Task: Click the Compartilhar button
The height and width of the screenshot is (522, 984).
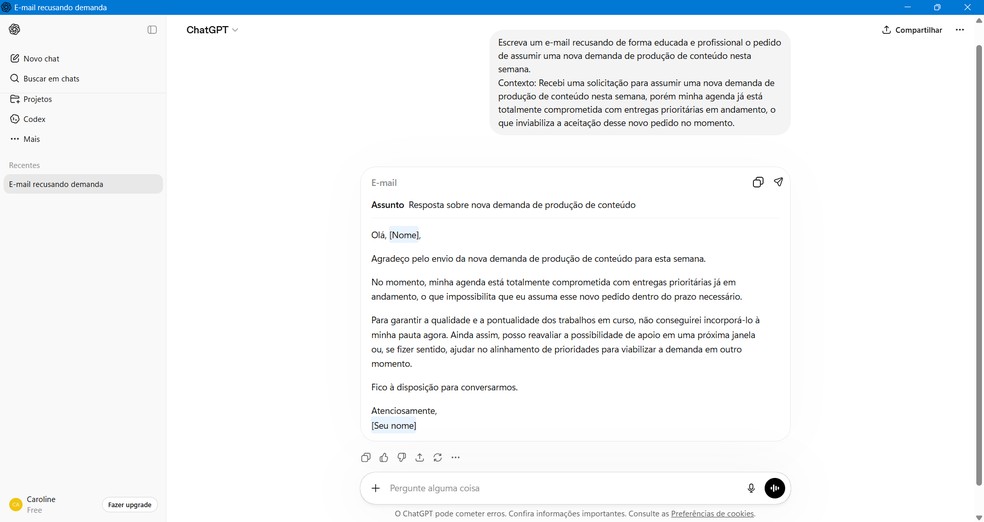Action: point(912,29)
